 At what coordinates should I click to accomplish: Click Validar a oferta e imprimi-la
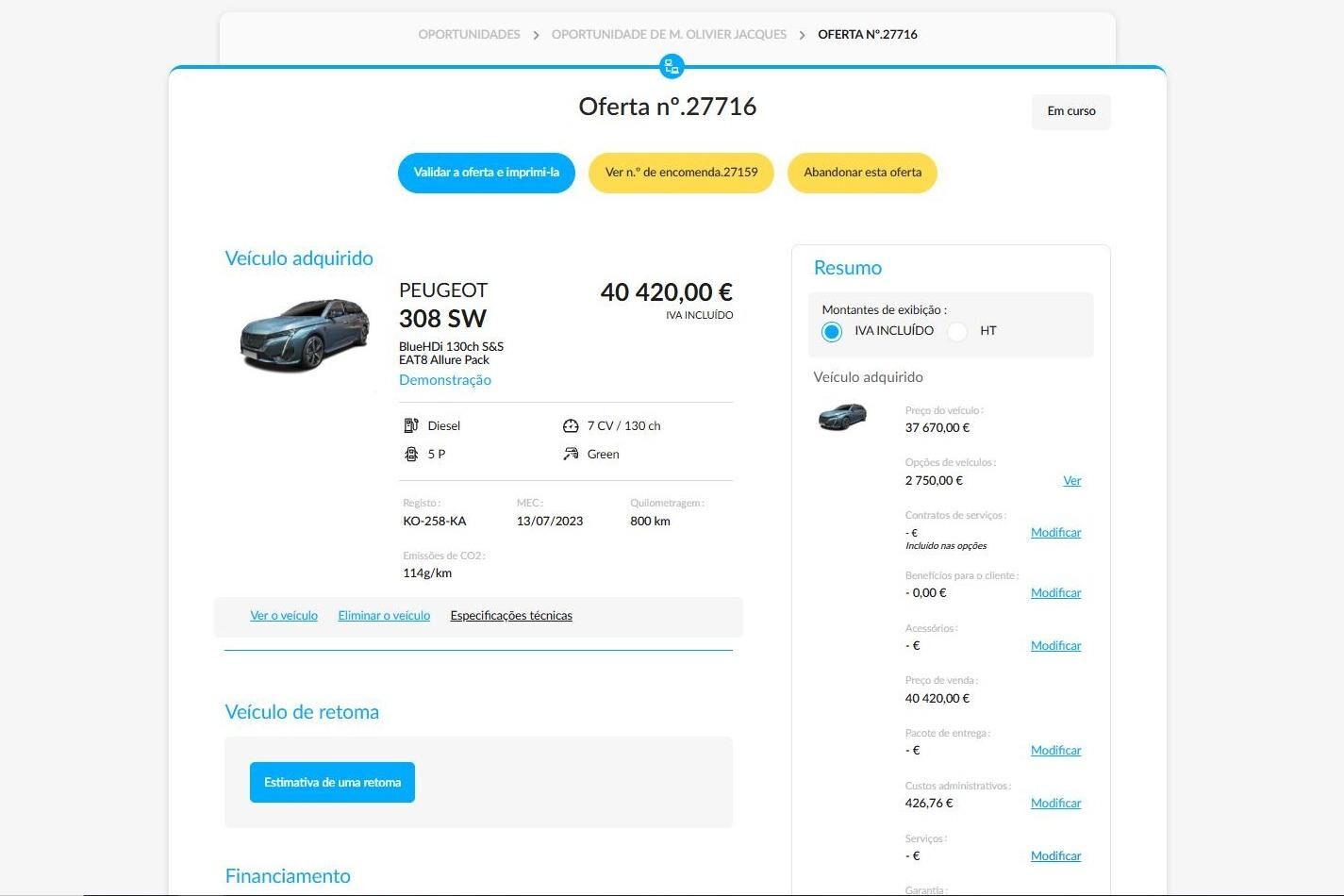(487, 173)
